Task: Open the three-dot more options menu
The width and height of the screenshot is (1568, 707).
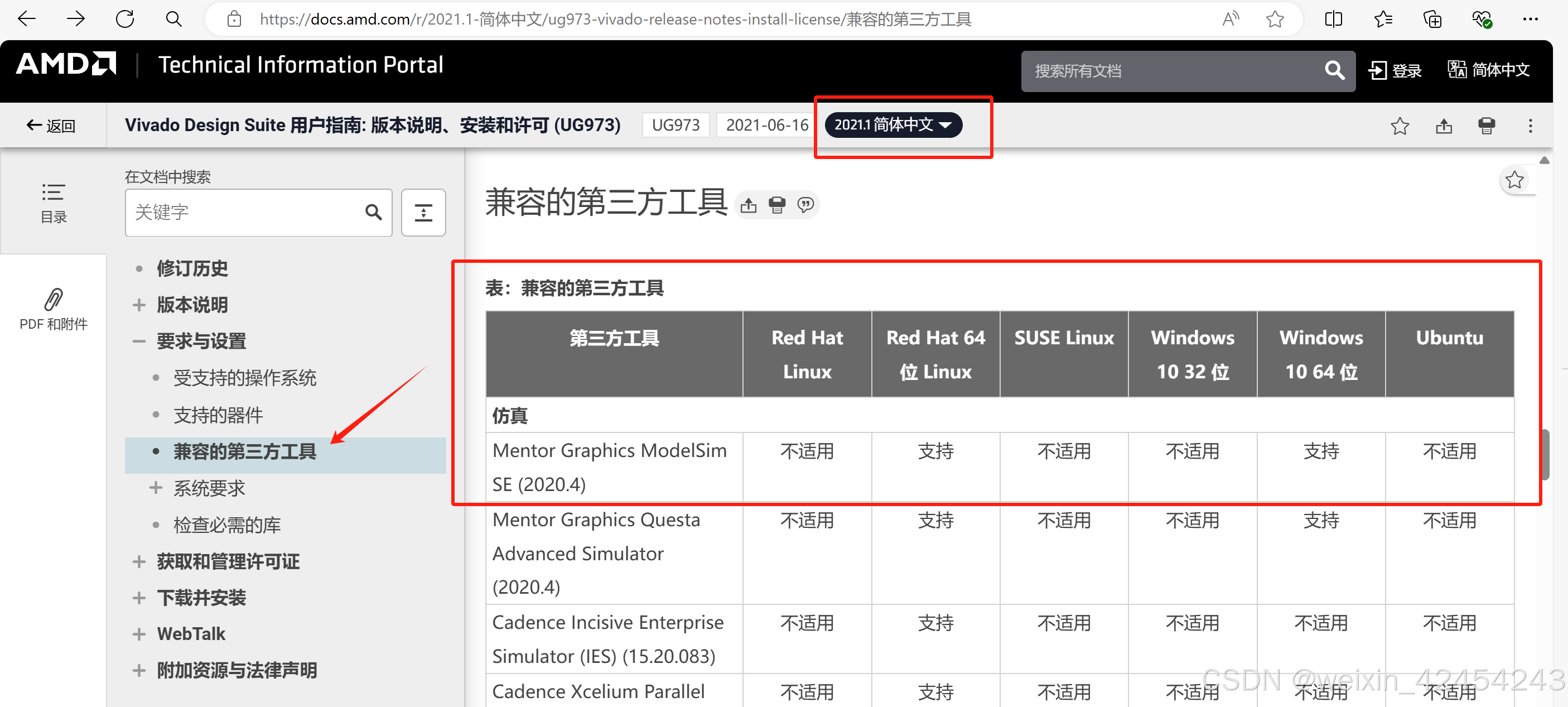Action: (x=1530, y=126)
